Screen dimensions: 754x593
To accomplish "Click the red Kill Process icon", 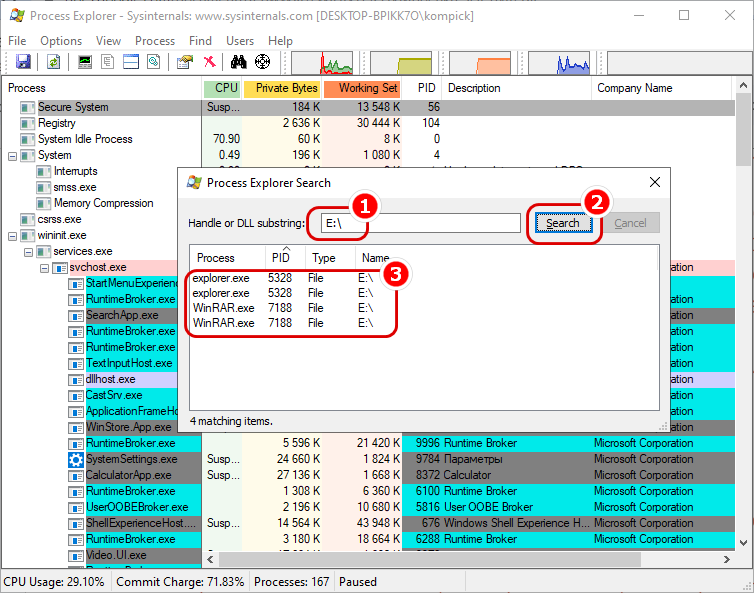I will click(x=210, y=62).
